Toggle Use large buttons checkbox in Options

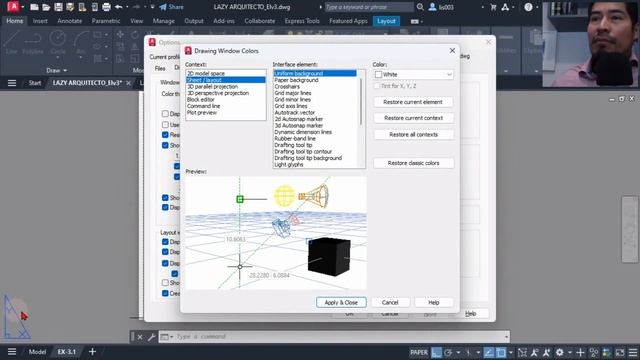tap(165, 124)
